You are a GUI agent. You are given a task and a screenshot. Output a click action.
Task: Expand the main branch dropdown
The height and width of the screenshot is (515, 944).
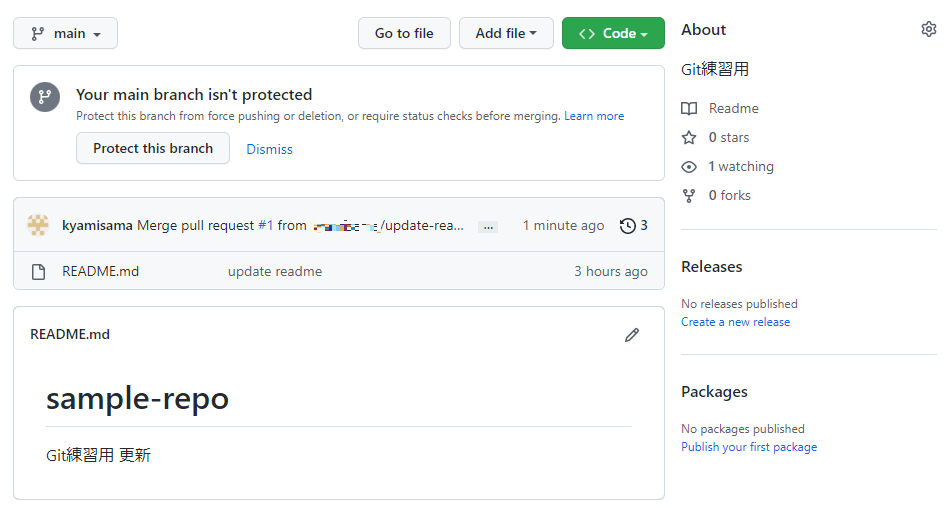coord(65,33)
